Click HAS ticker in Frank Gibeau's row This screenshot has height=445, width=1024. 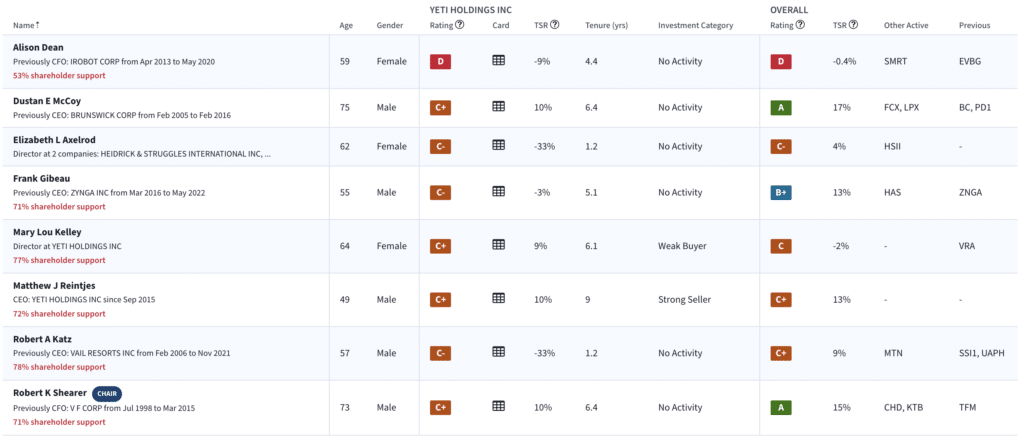coord(891,193)
